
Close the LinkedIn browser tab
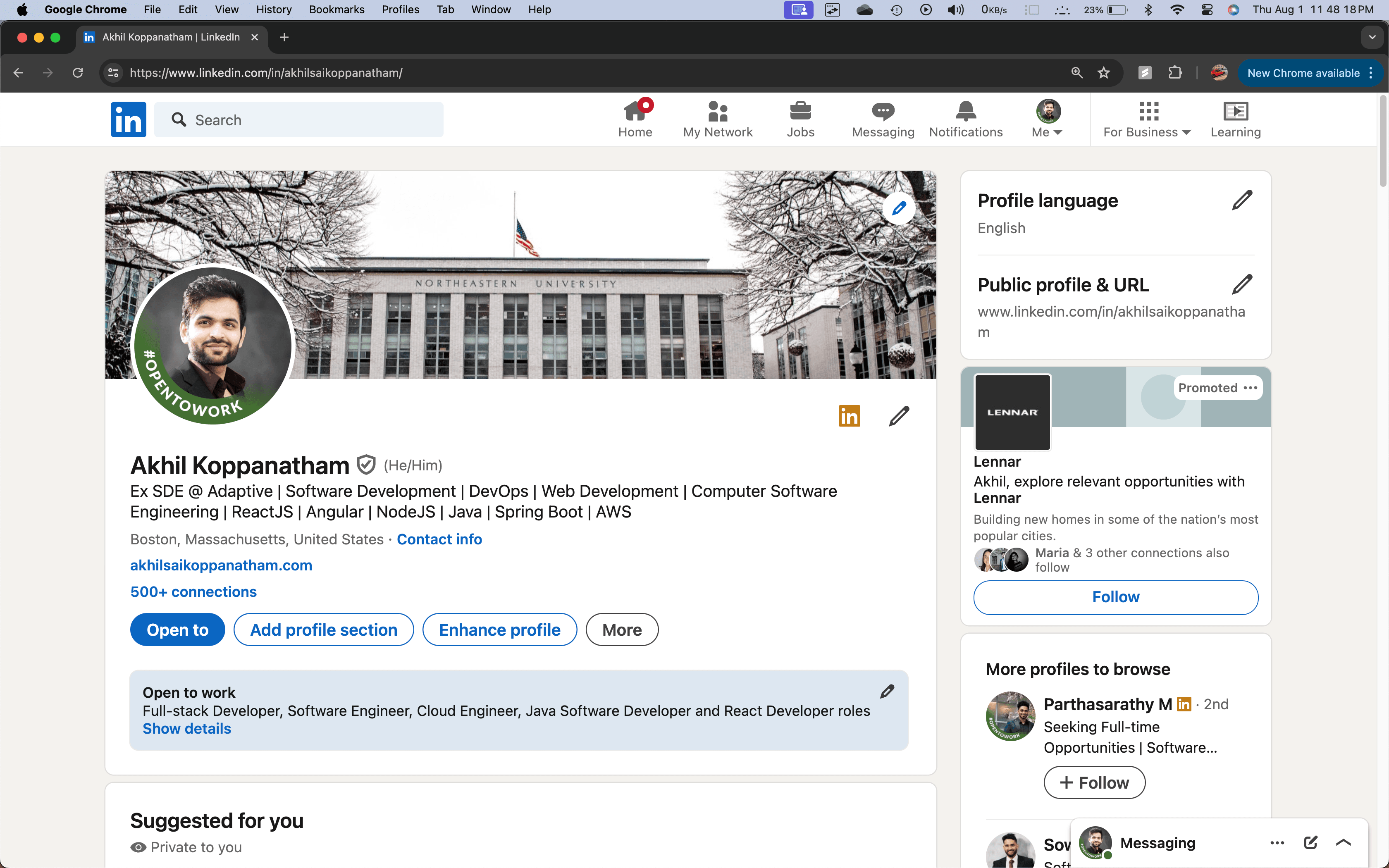(254, 37)
